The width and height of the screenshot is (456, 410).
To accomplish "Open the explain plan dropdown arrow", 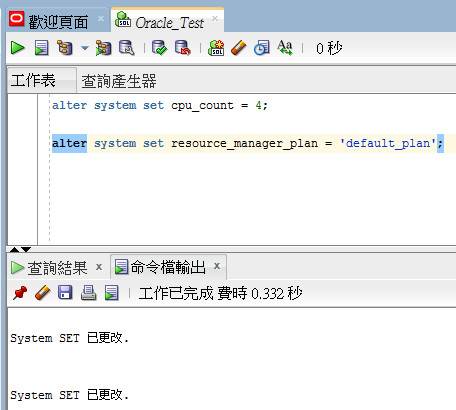I will (x=85, y=48).
